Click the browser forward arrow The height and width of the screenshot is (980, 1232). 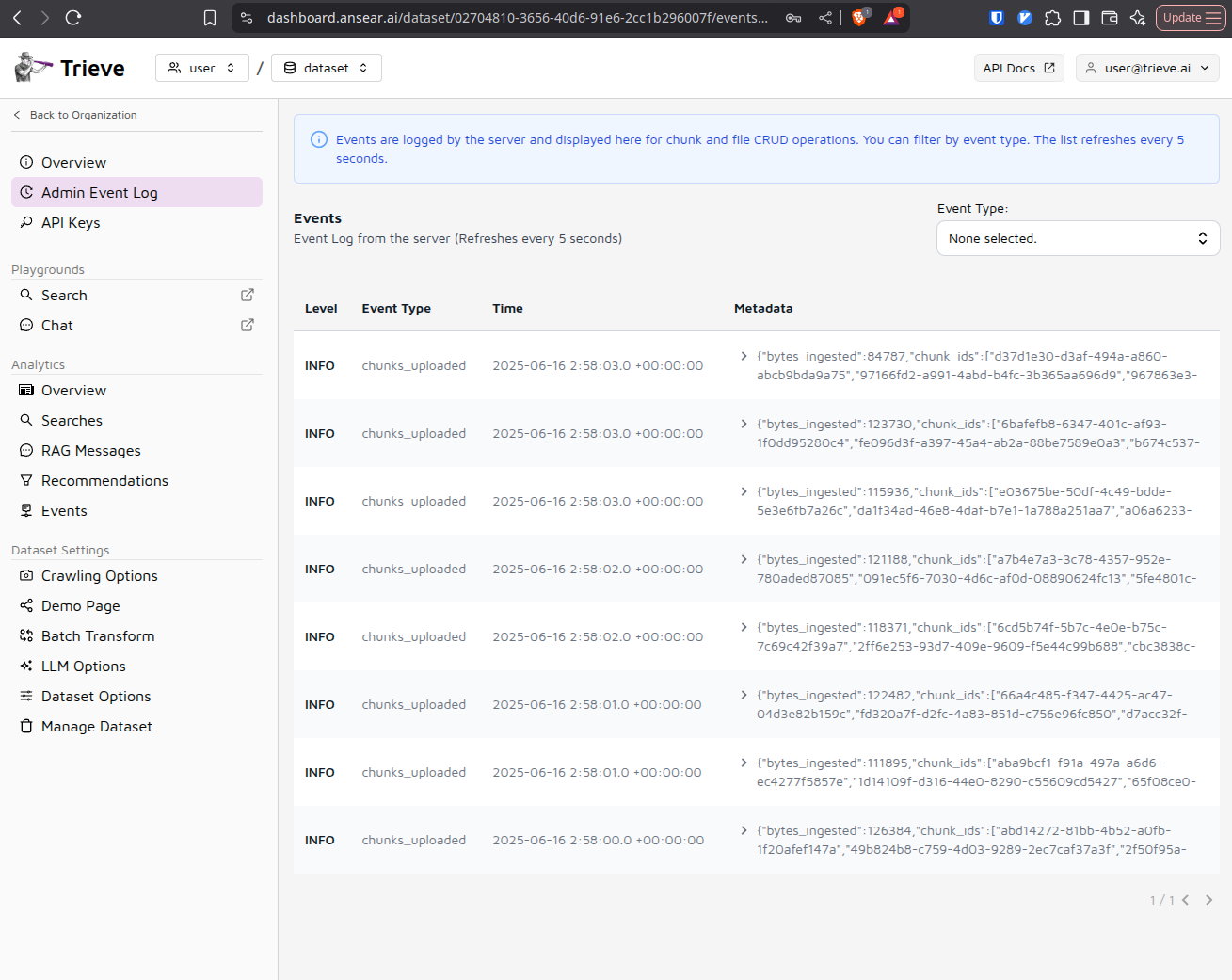point(44,18)
